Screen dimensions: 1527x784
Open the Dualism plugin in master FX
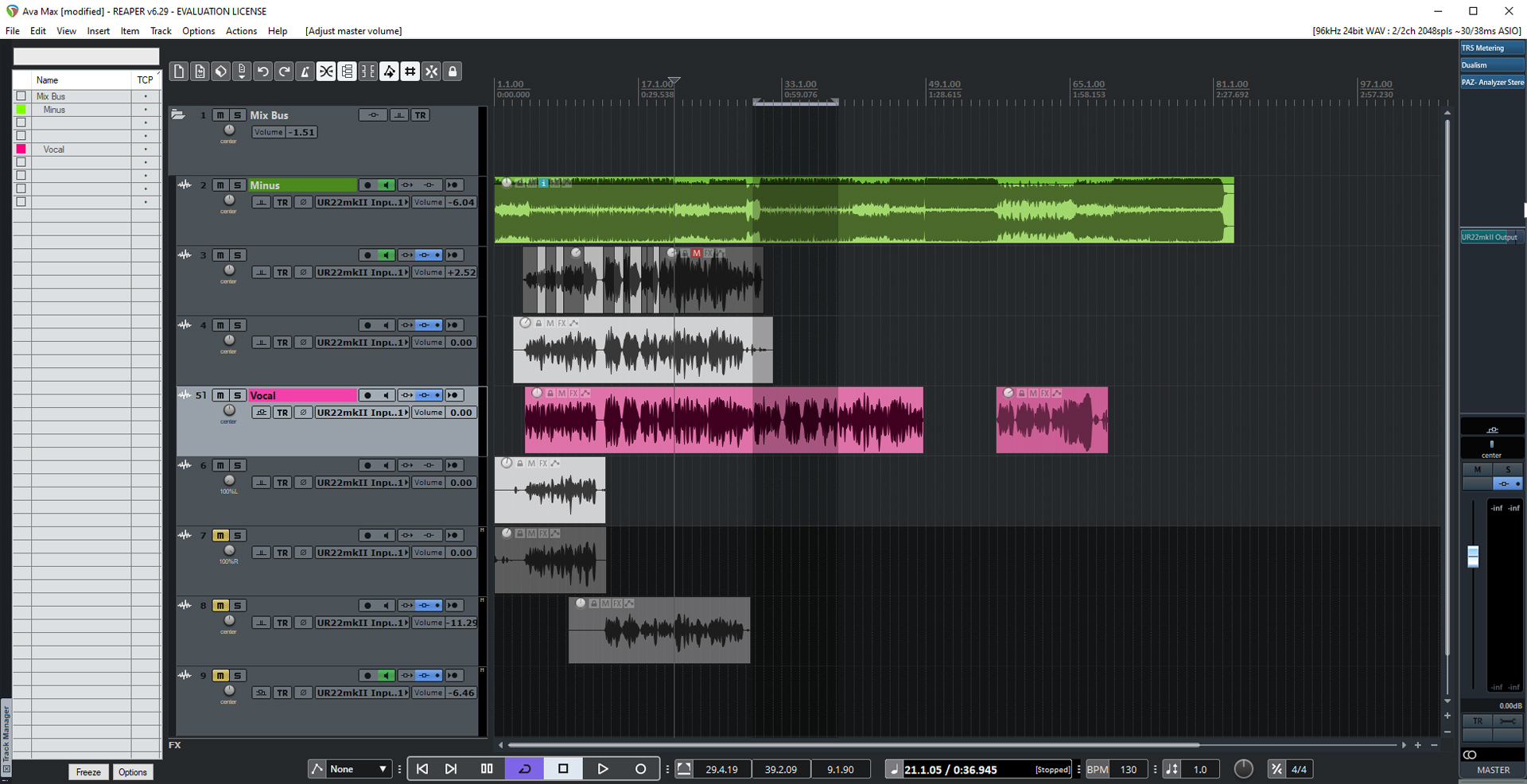1492,65
